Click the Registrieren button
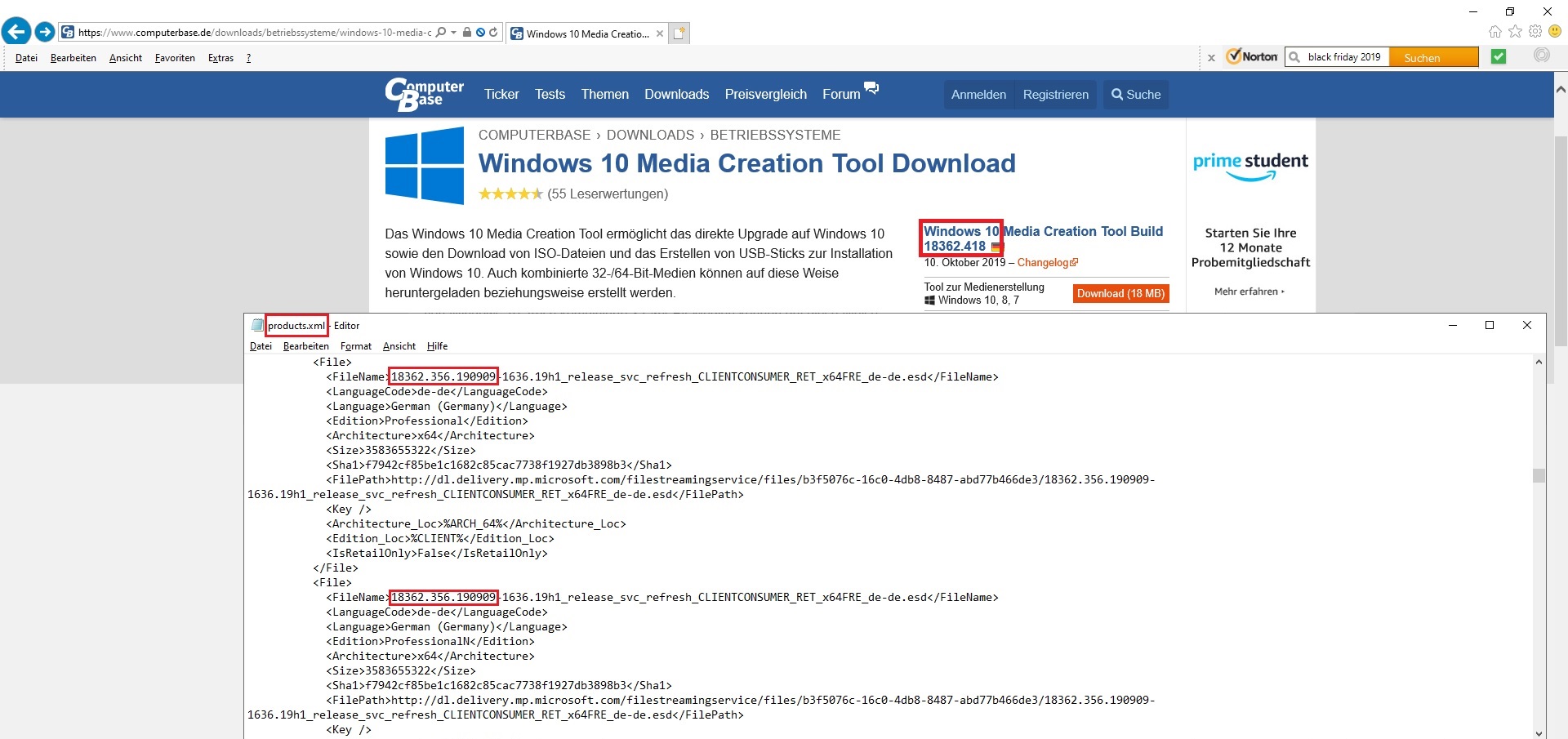 pos(1055,95)
